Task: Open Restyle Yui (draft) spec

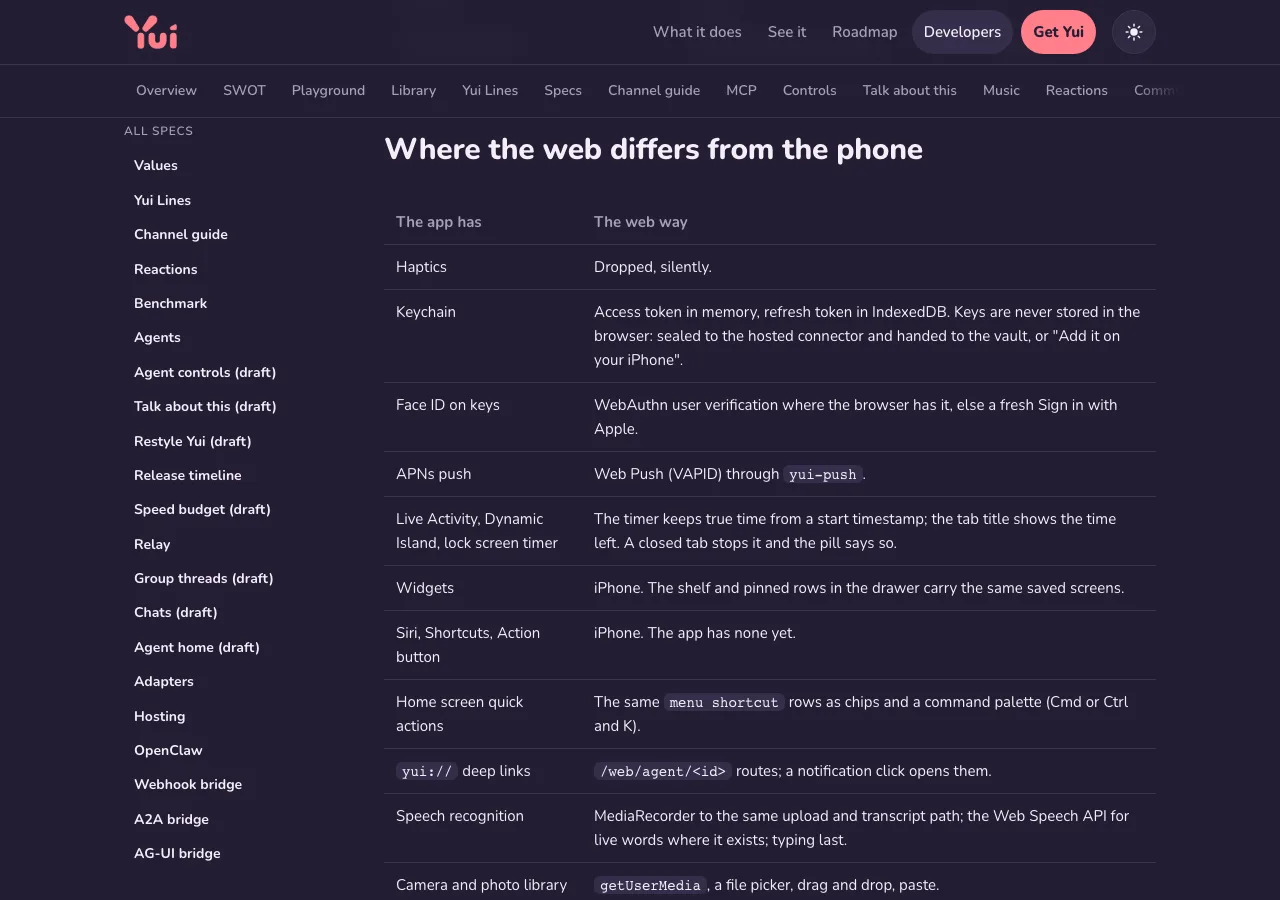Action: [x=193, y=441]
